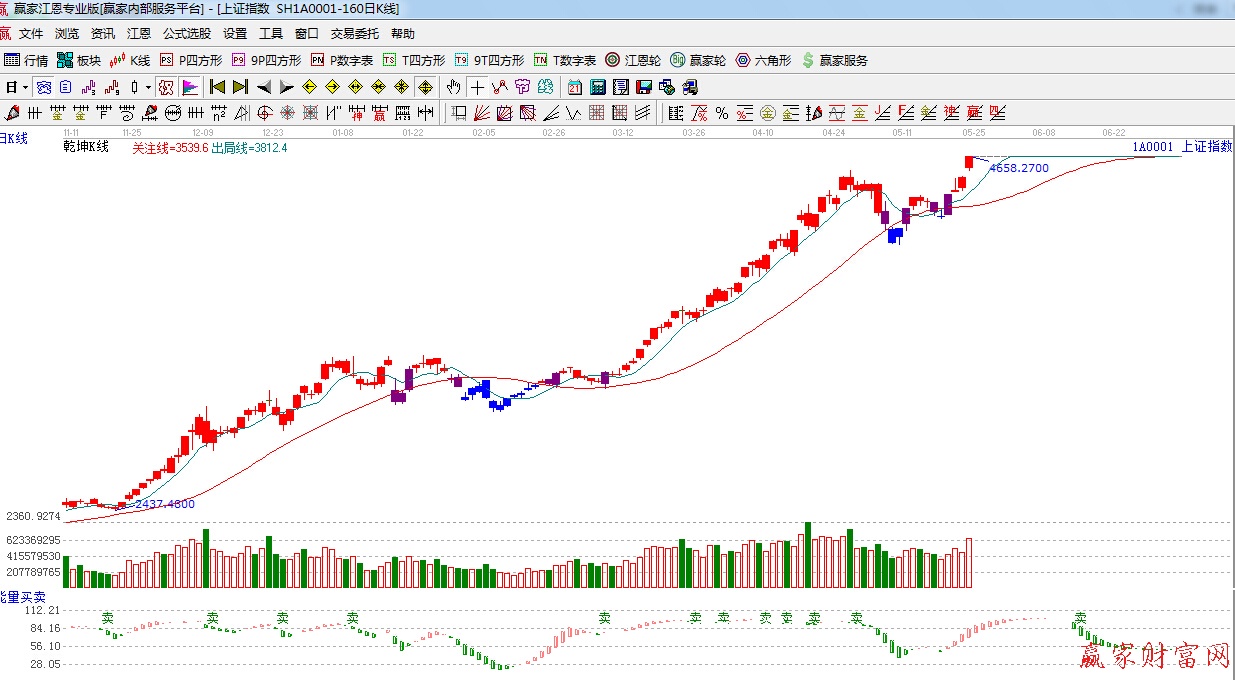Toggle the colored flag indicator button

189,87
